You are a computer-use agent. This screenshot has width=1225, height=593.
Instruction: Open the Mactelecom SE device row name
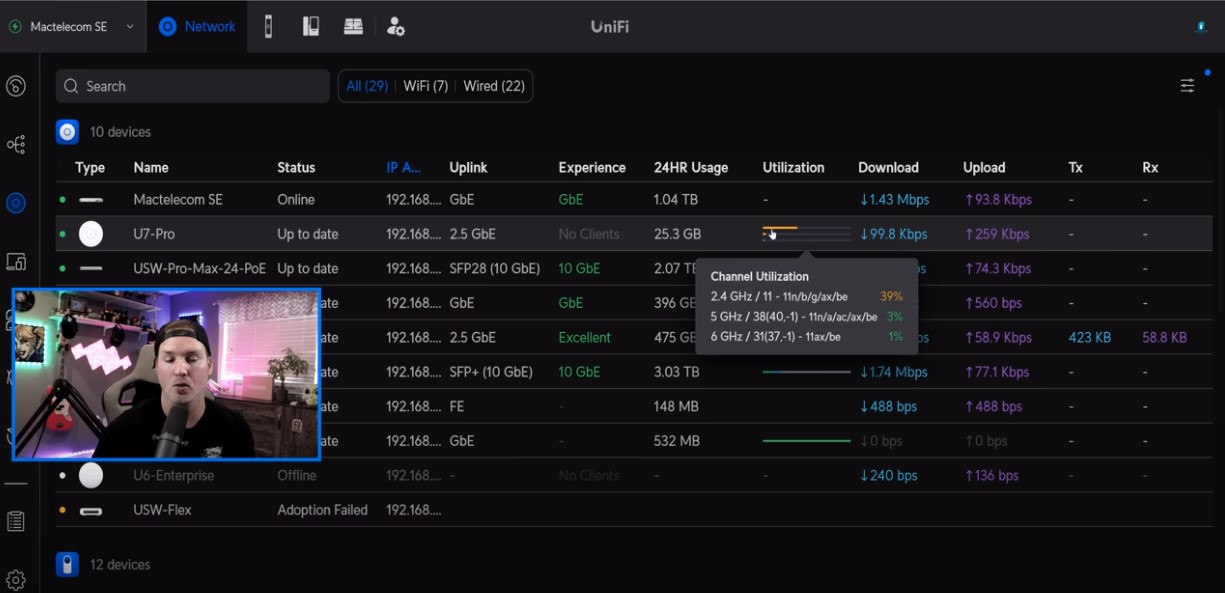coord(178,200)
